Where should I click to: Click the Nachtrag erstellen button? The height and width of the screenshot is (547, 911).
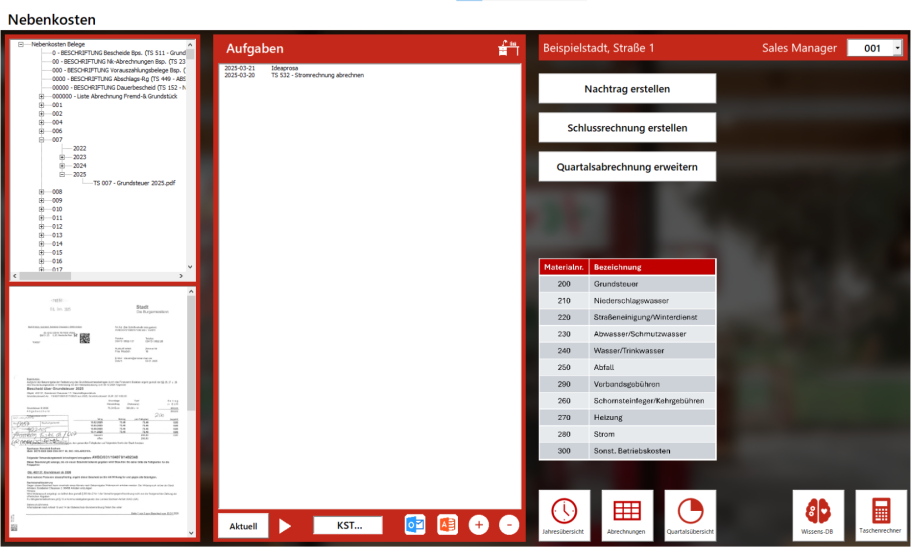(627, 89)
